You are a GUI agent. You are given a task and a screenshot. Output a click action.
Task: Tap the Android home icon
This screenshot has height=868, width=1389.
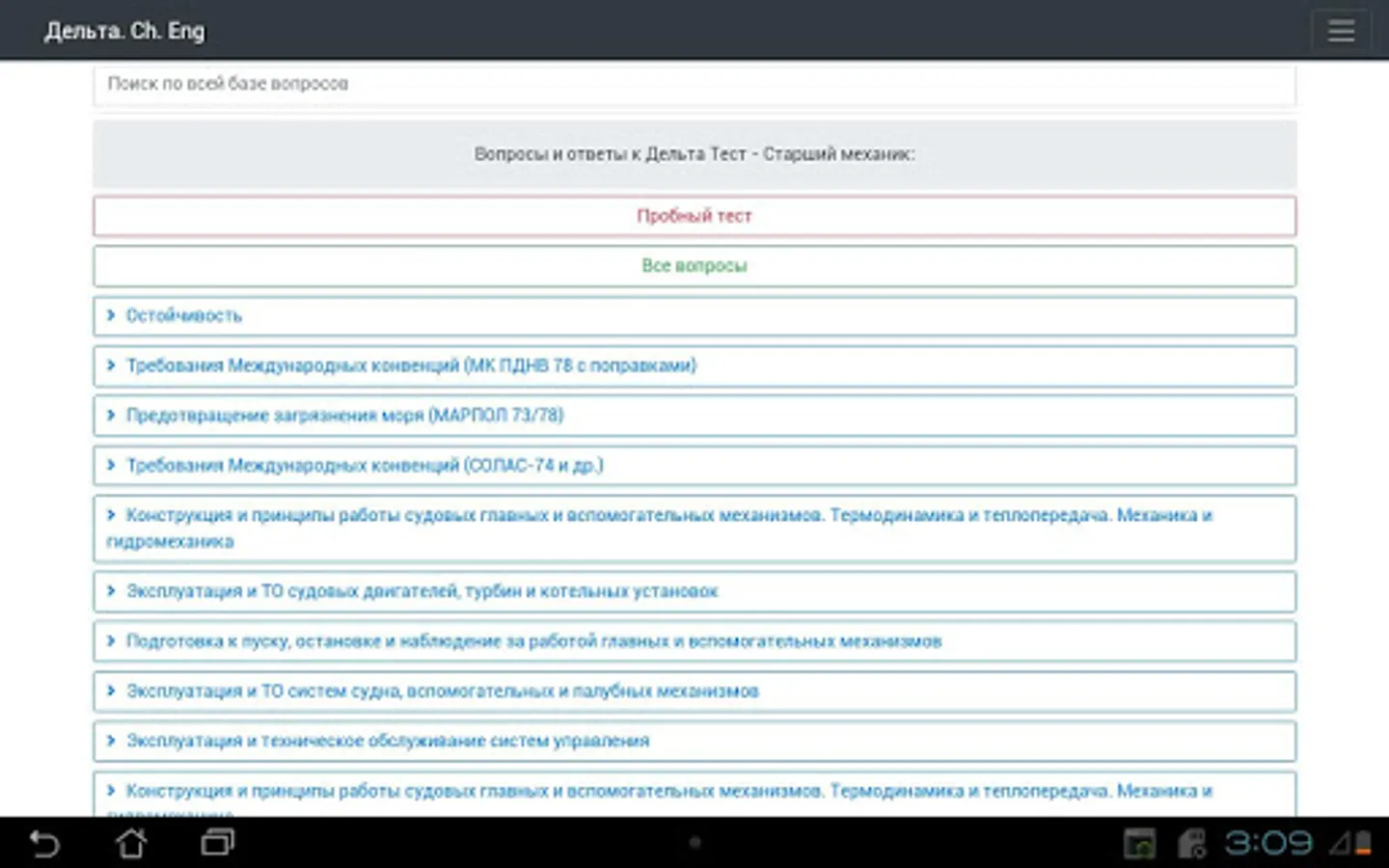pyautogui.click(x=131, y=843)
